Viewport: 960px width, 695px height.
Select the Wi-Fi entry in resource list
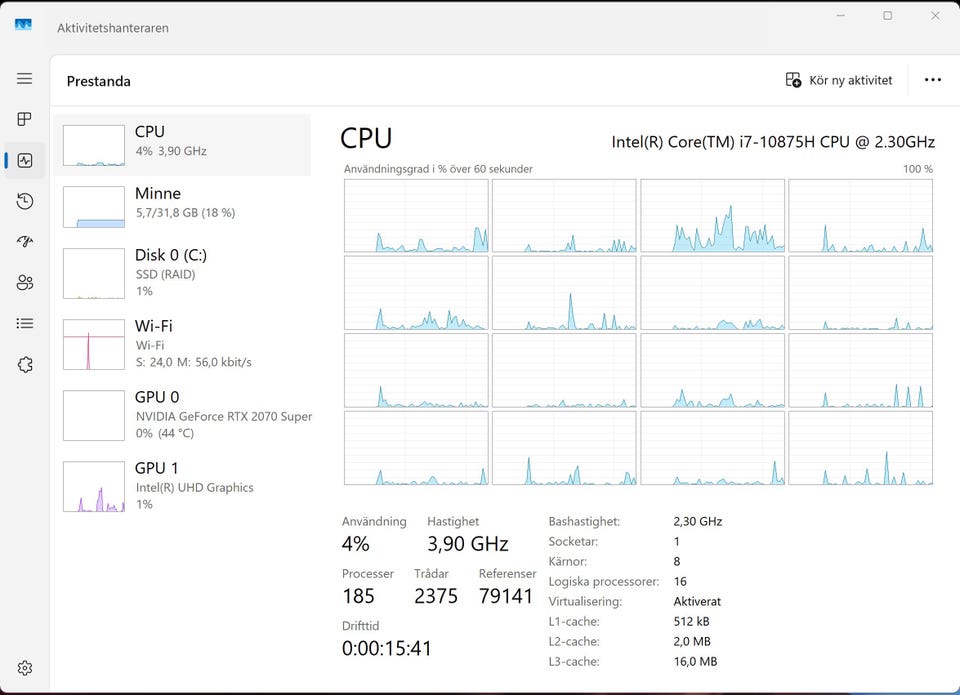[x=182, y=344]
